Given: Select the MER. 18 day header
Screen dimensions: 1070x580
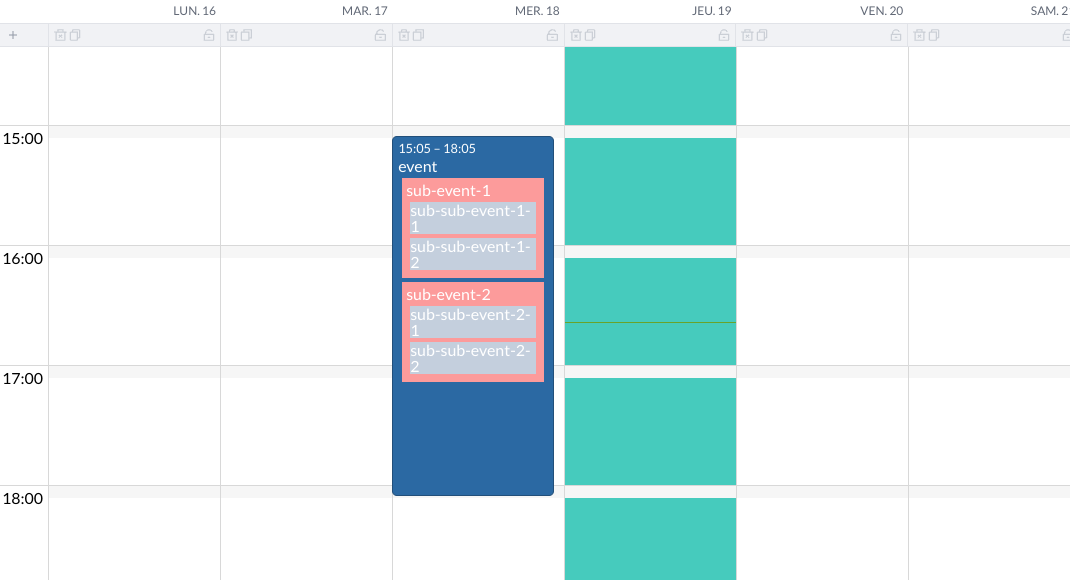Looking at the screenshot, I should pos(538,11).
